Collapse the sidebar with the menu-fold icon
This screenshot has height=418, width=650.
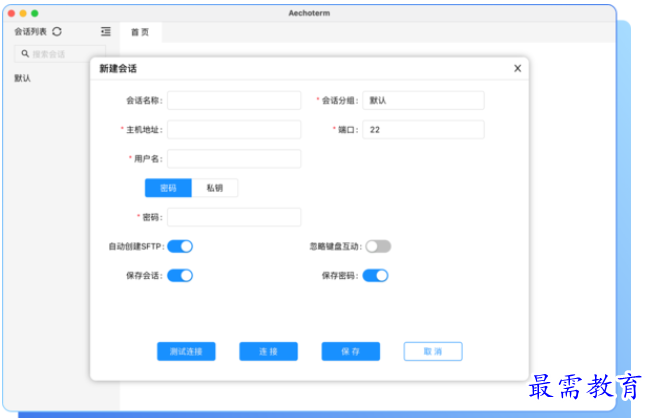point(106,32)
